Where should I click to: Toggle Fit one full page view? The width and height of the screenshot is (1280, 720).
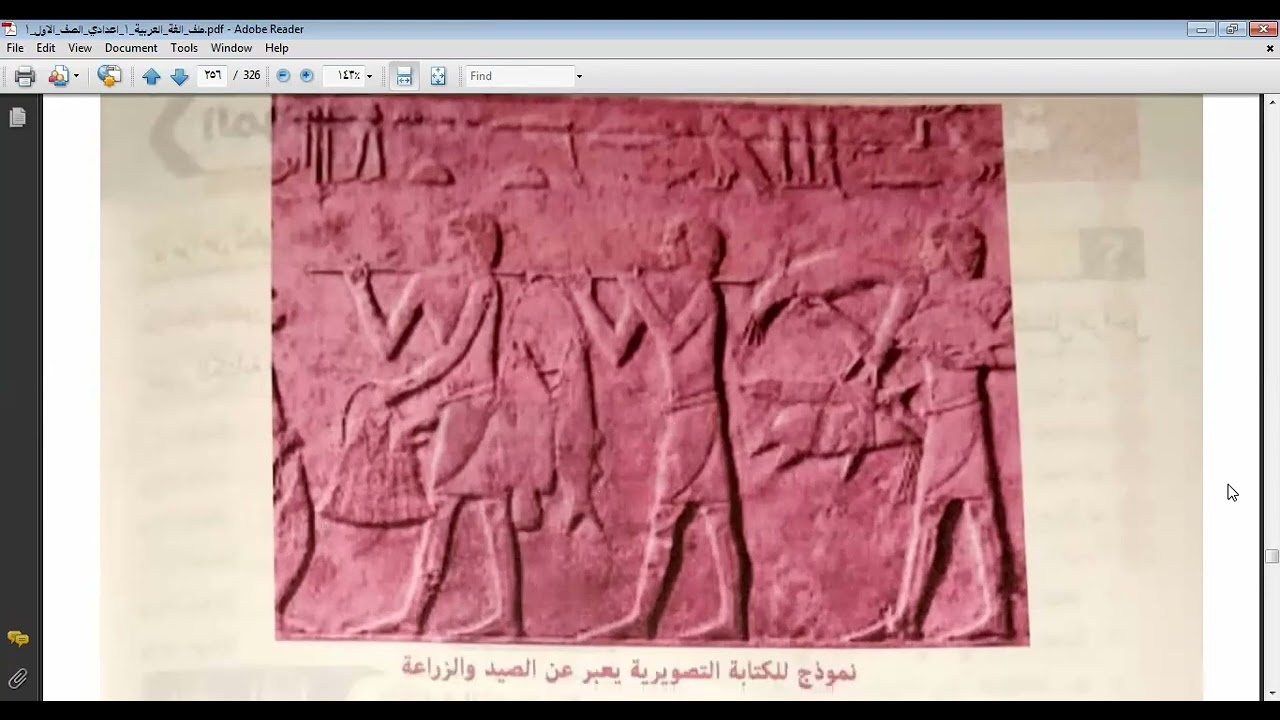click(438, 76)
